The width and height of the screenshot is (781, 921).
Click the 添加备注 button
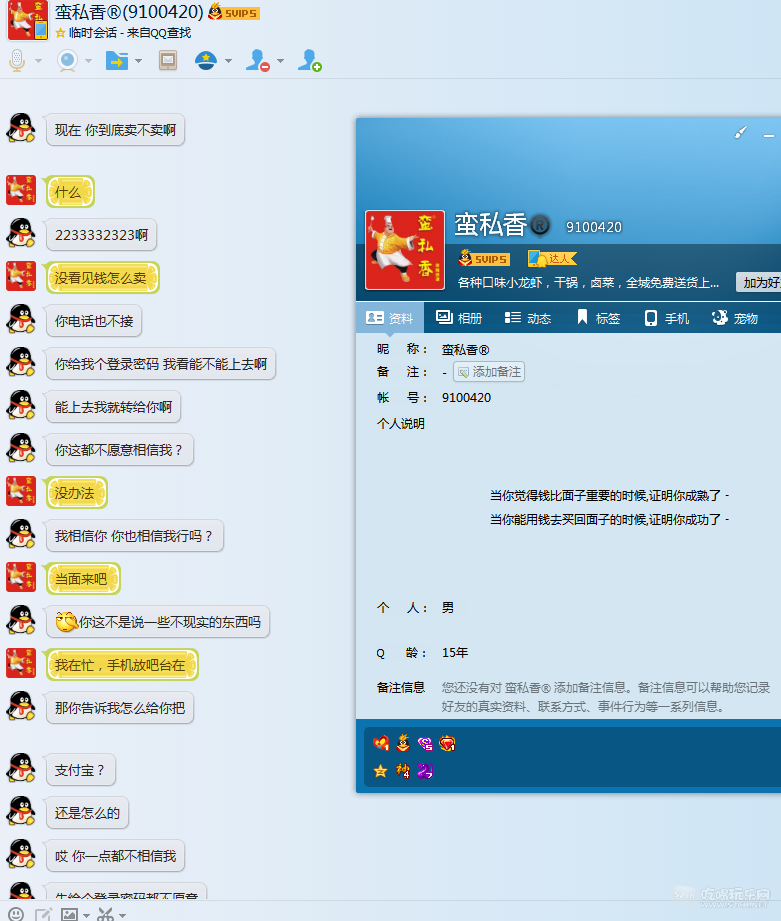coord(489,372)
